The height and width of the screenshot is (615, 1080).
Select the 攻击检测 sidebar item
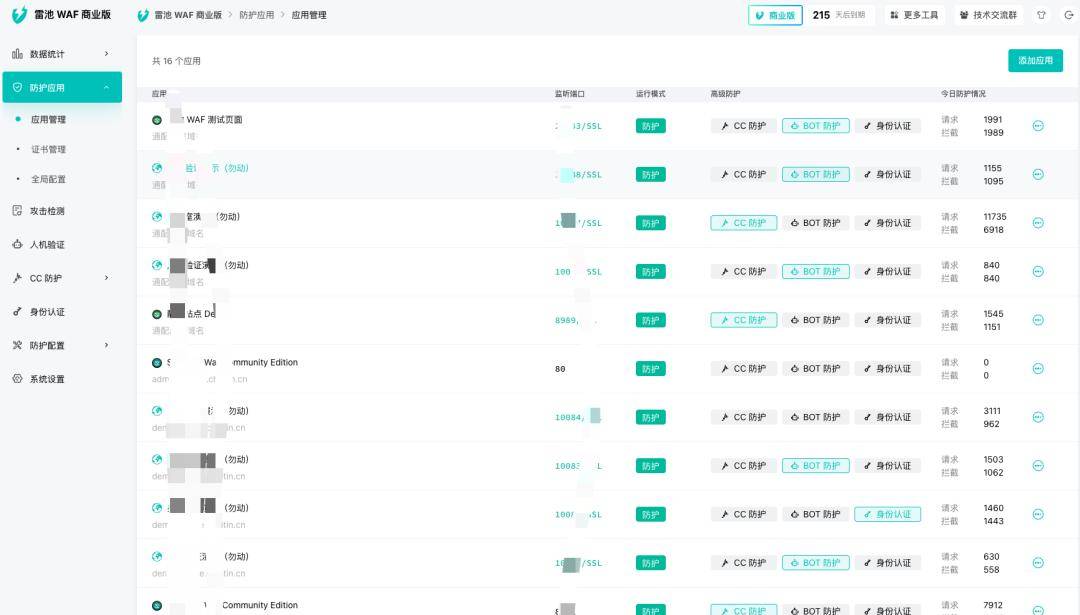pos(60,210)
